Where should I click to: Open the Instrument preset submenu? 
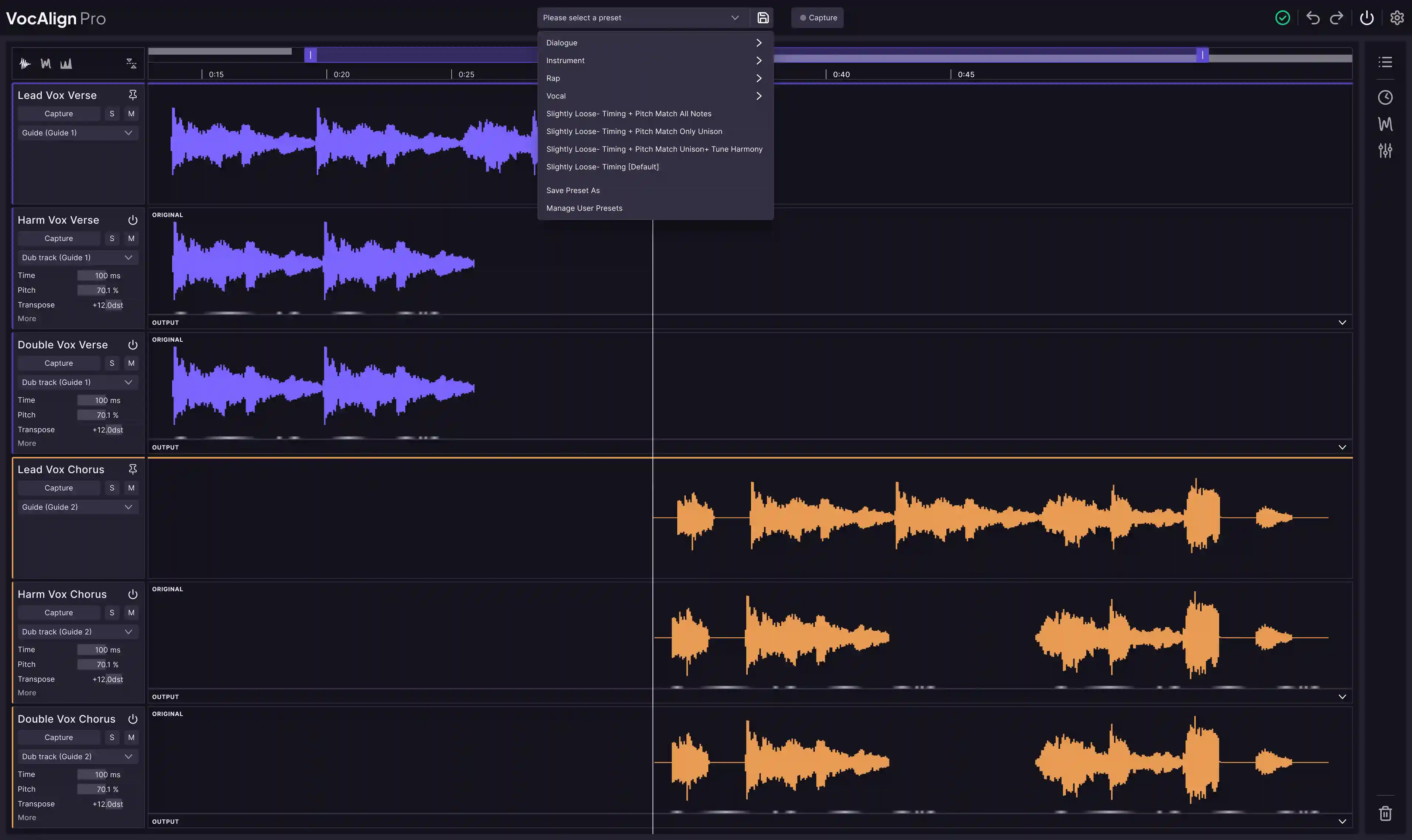coord(655,61)
